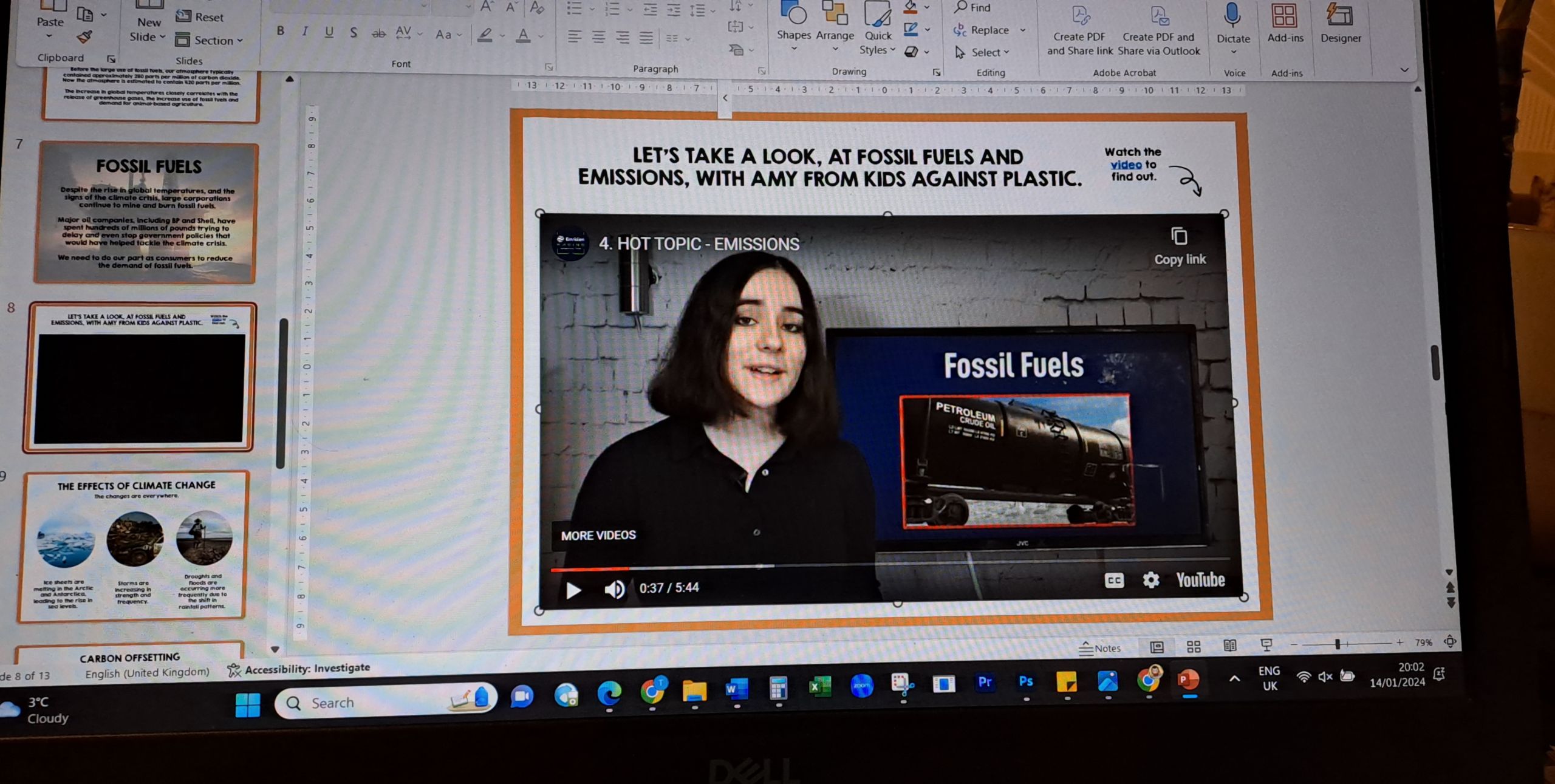
Task: Click Increase List Level icon
Action: (x=674, y=9)
